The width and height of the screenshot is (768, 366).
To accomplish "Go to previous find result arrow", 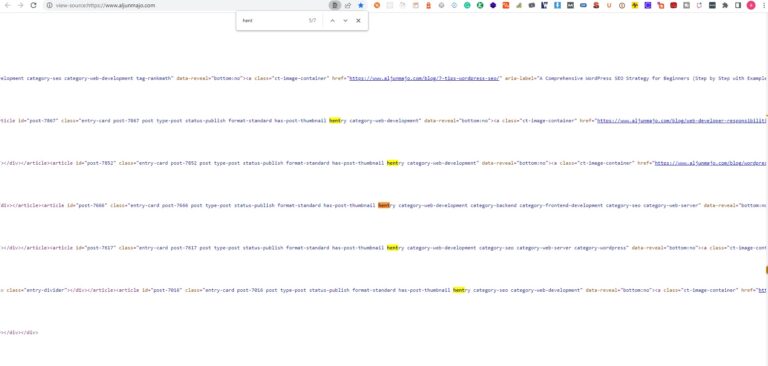I will pos(333,21).
